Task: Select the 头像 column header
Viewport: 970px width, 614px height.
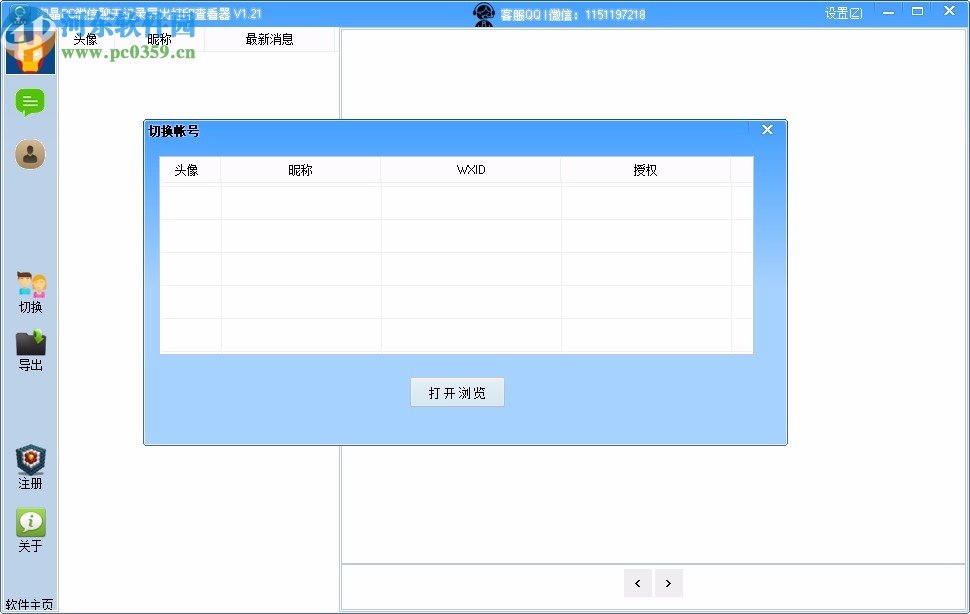Action: pyautogui.click(x=84, y=38)
